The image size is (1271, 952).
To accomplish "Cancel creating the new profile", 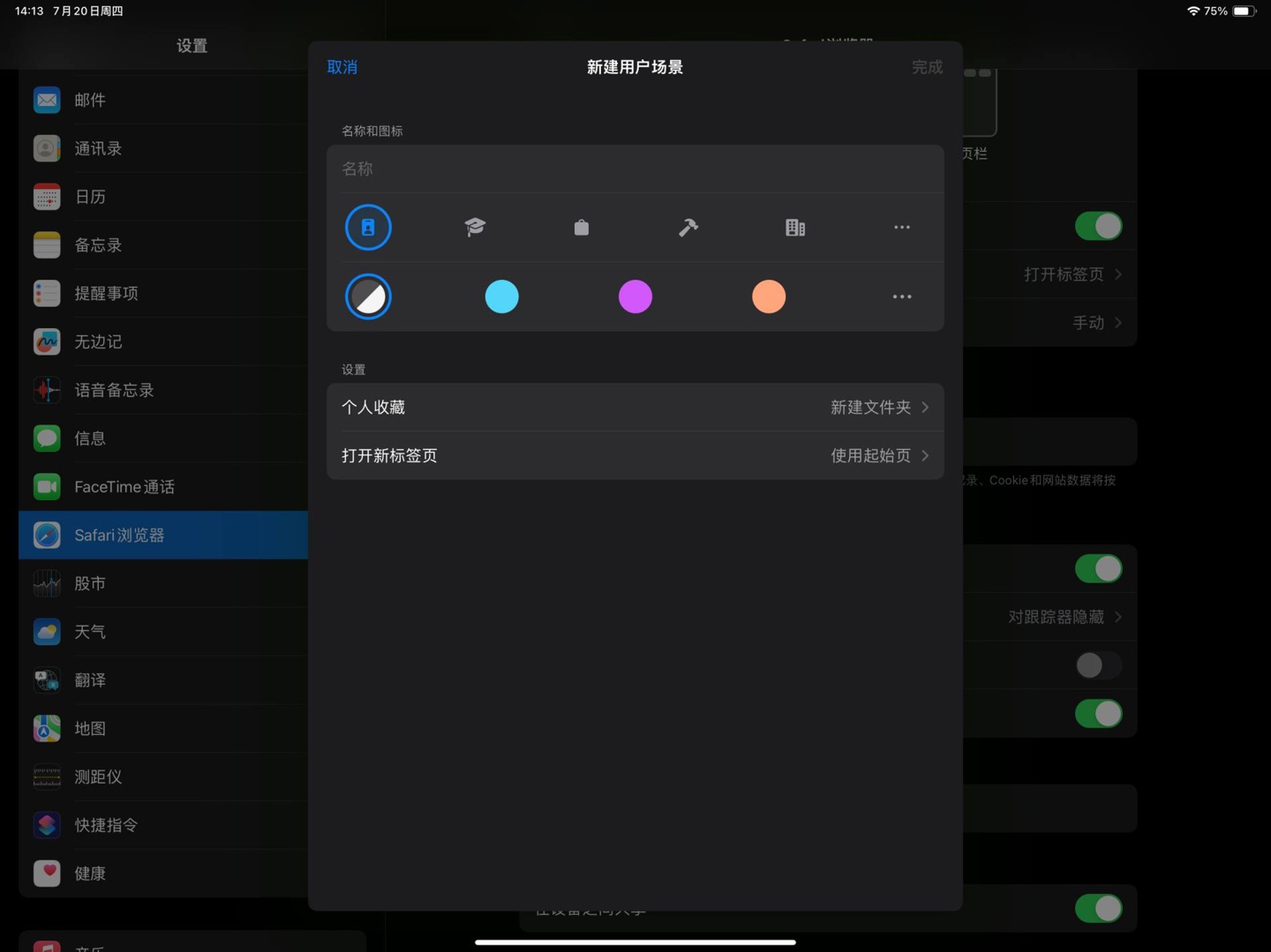I will [342, 66].
